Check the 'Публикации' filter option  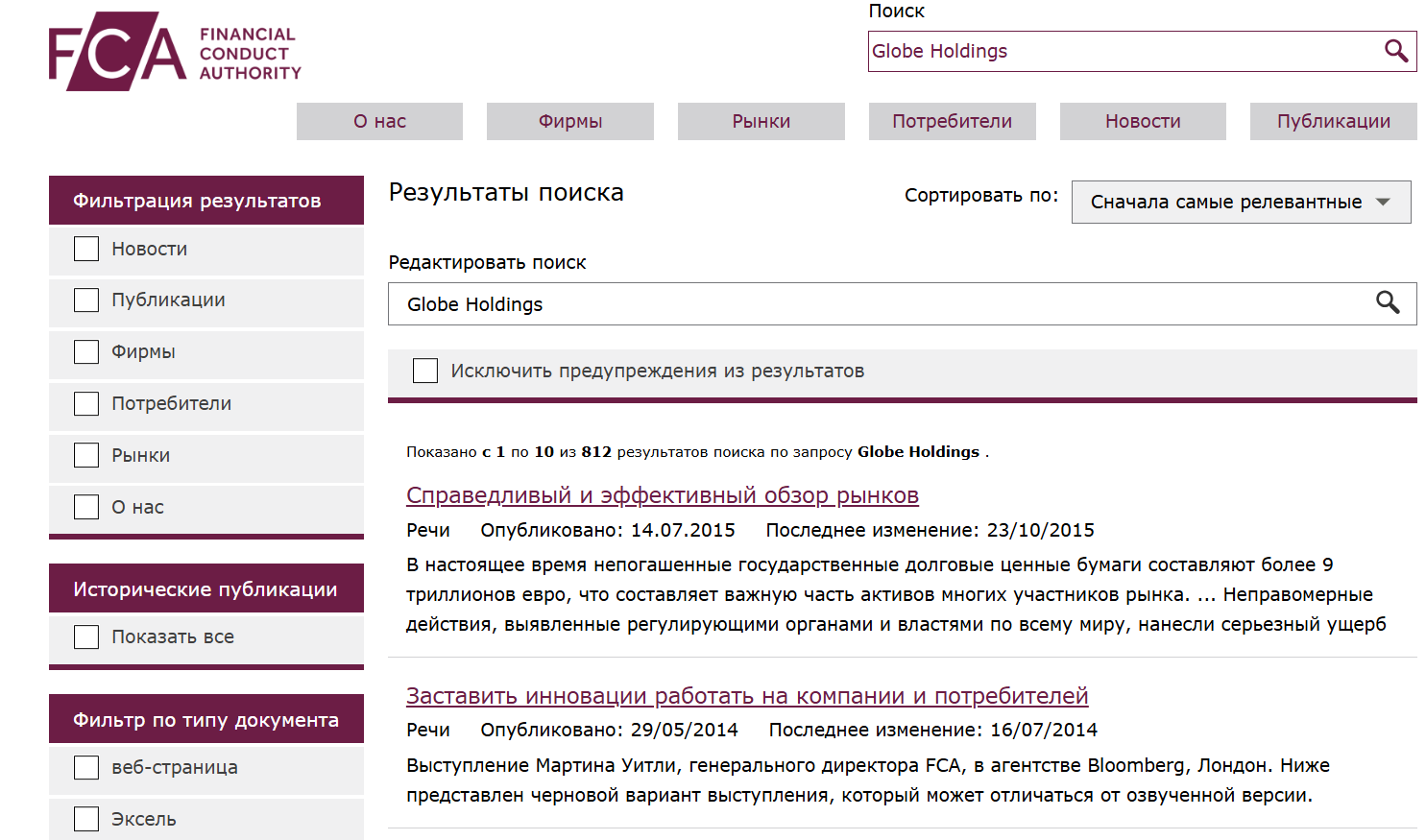point(85,300)
